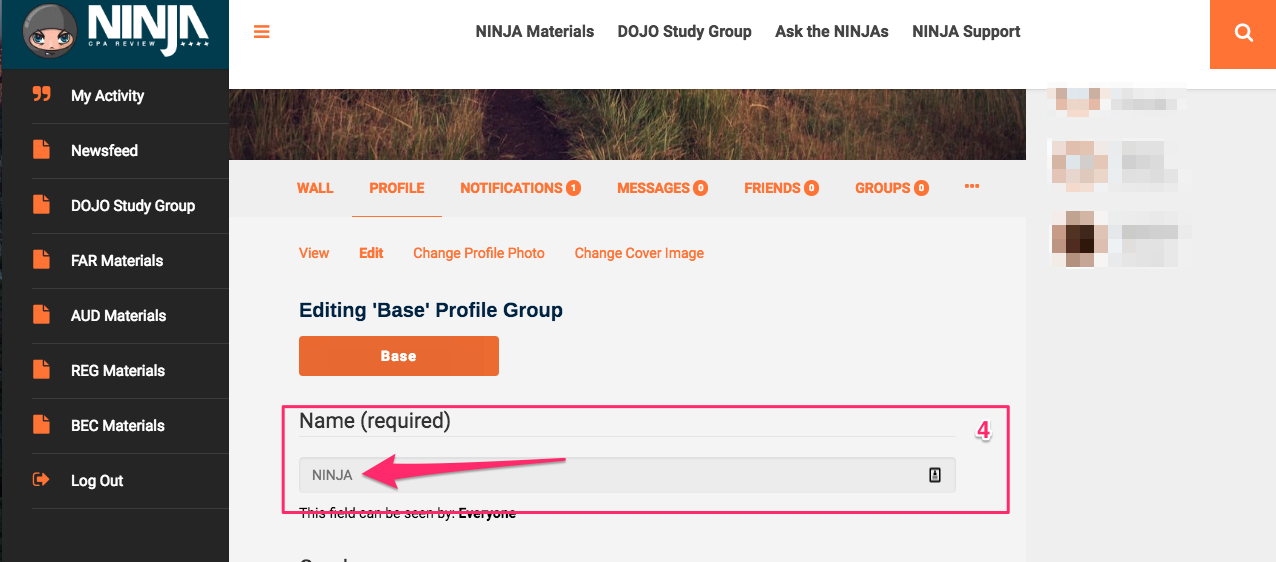Click the document icon beside Newsfeed

point(41,150)
